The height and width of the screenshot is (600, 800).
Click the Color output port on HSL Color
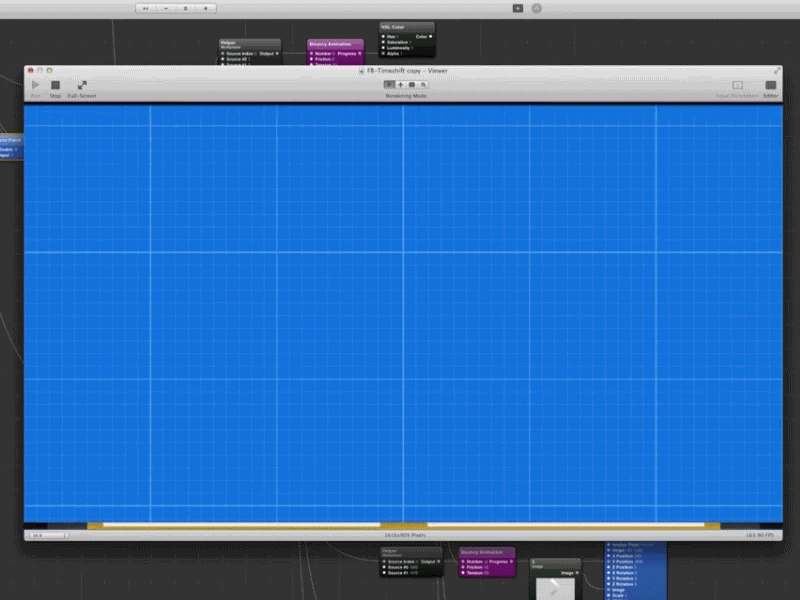pyautogui.click(x=431, y=37)
